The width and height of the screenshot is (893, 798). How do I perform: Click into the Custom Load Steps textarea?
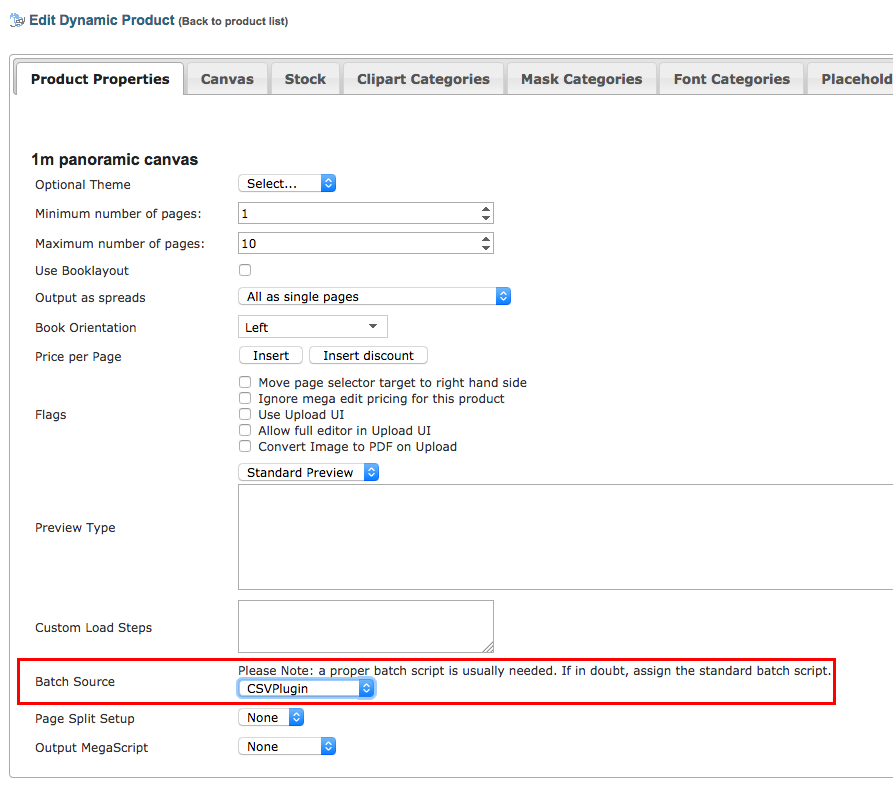[x=365, y=626]
